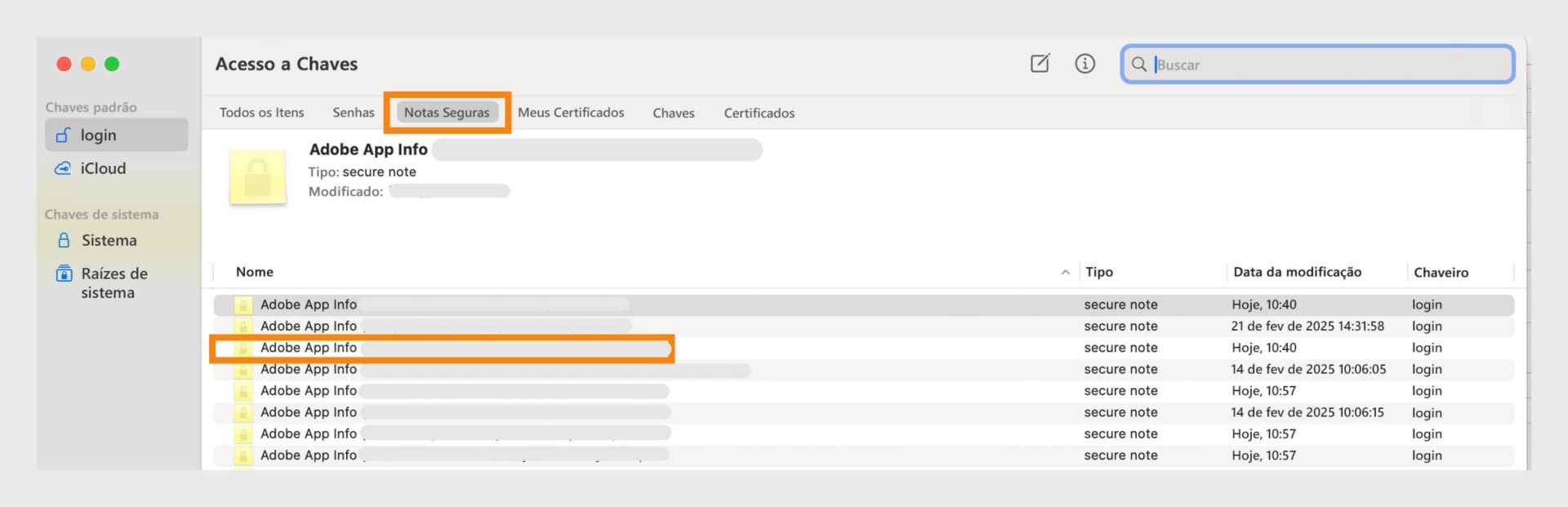Click the Chaves padrão sidebar header
This screenshot has height=507, width=1568.
click(x=91, y=107)
